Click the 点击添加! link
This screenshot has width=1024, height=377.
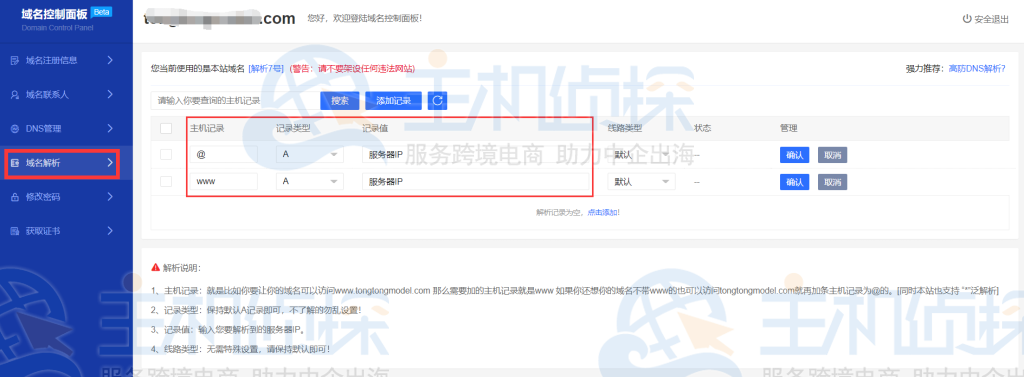click(603, 212)
